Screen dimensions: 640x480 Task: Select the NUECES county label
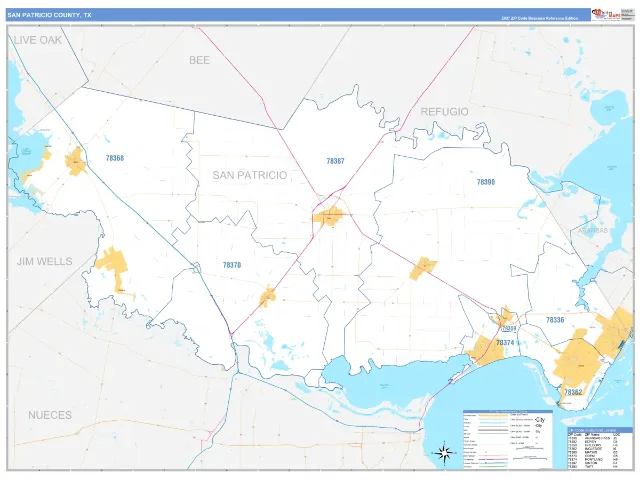50,415
